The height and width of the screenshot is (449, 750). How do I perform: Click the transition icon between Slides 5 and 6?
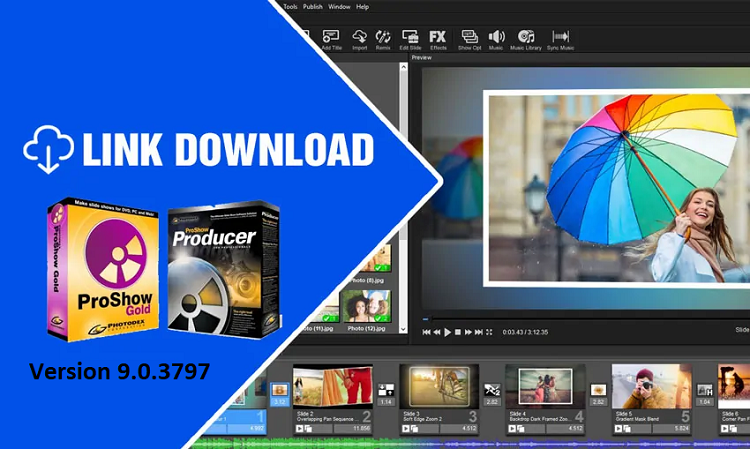pyautogui.click(x=705, y=390)
